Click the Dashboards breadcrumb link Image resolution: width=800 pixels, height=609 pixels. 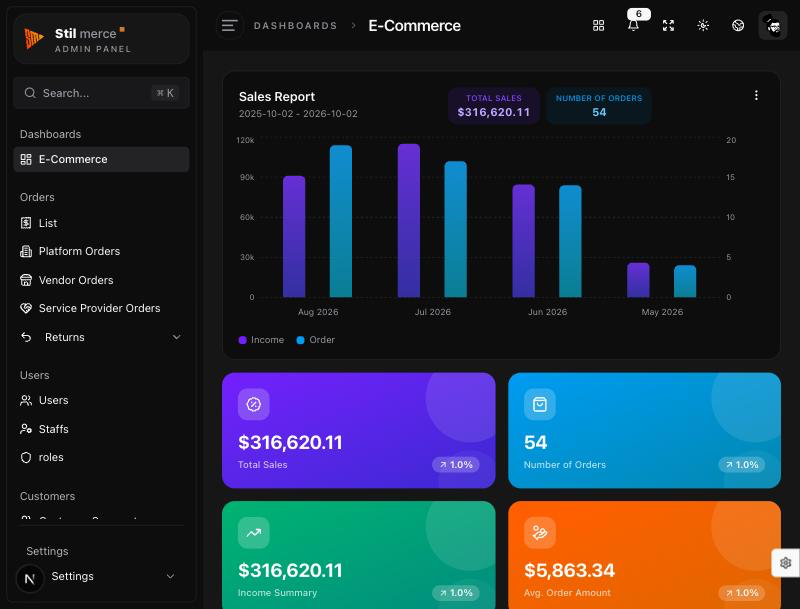[295, 26]
